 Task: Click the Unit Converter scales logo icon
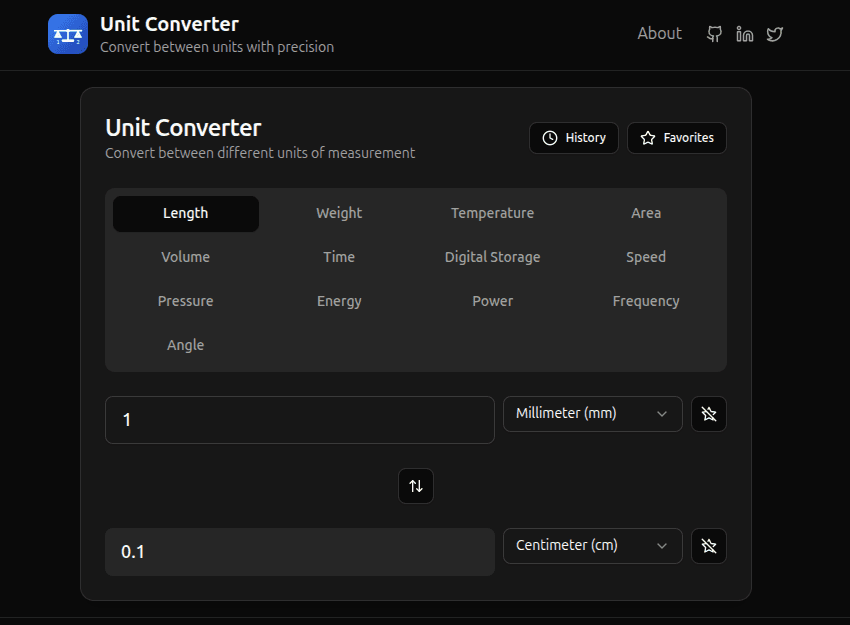tap(68, 34)
